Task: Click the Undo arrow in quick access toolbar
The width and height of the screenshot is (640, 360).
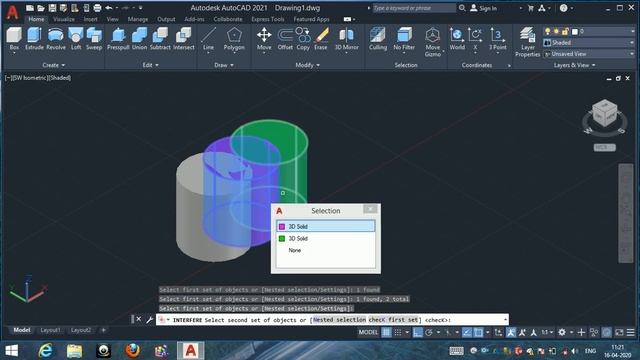Action: pyautogui.click(x=109, y=8)
